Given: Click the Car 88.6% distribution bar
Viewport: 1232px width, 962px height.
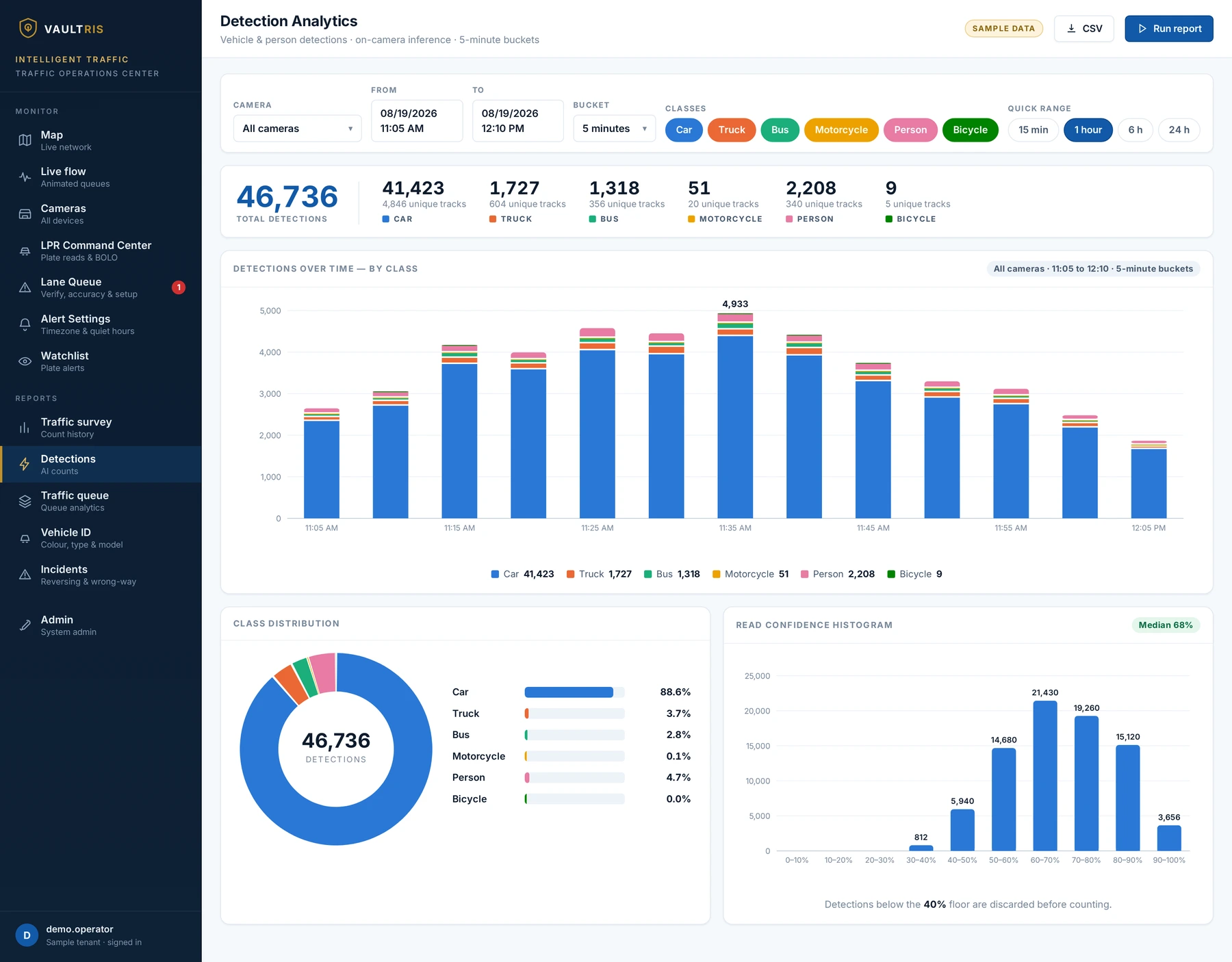Looking at the screenshot, I should tap(575, 692).
